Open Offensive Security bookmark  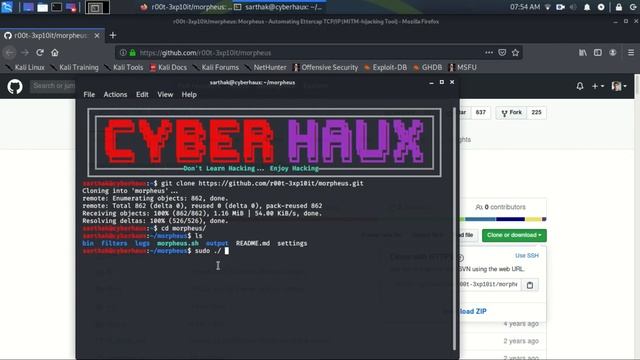[x=325, y=67]
